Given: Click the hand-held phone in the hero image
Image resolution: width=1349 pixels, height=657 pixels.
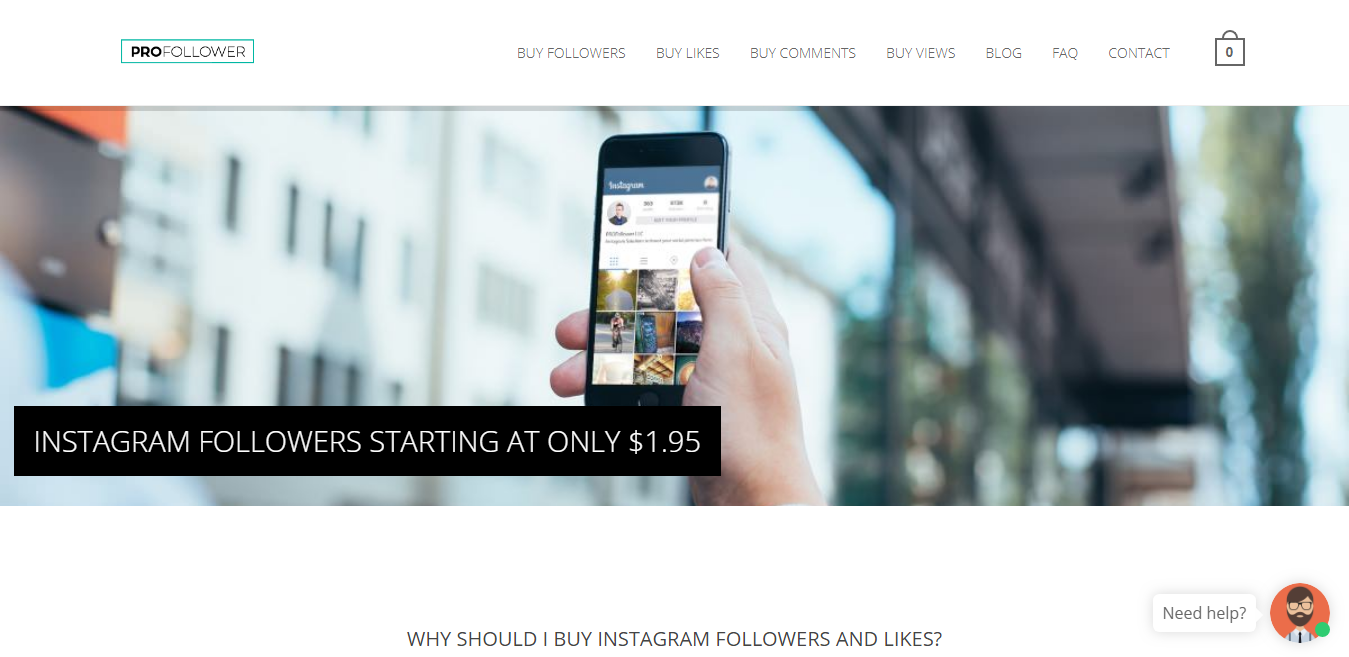Looking at the screenshot, I should (660, 270).
